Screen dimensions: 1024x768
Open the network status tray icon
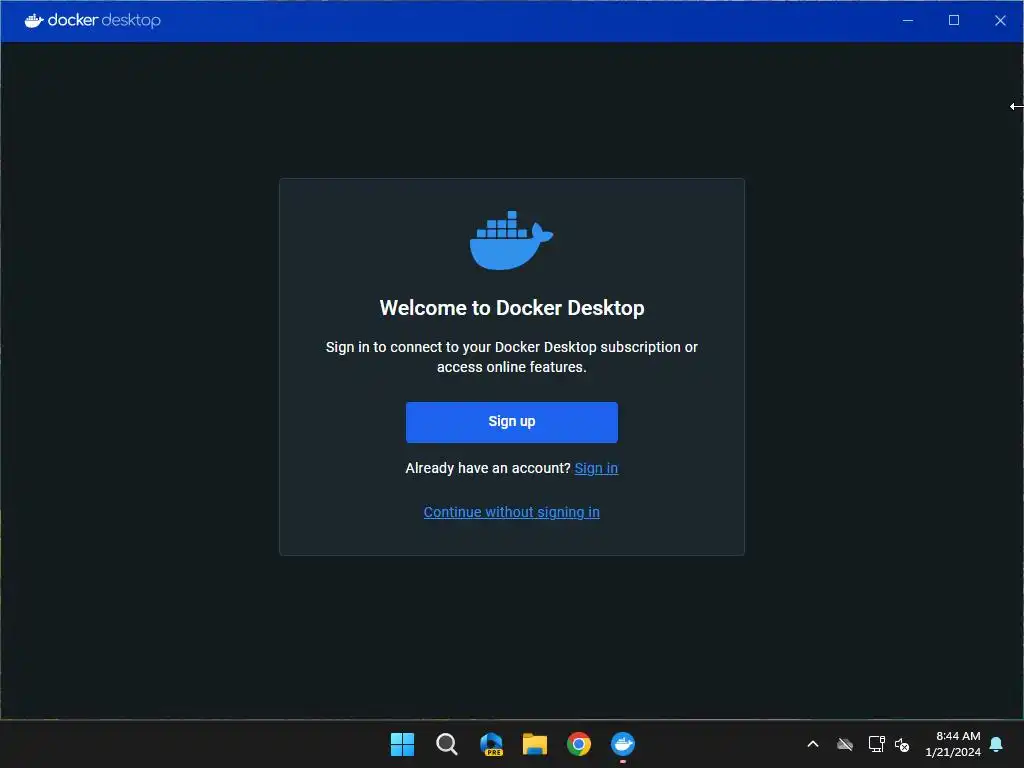coord(876,744)
